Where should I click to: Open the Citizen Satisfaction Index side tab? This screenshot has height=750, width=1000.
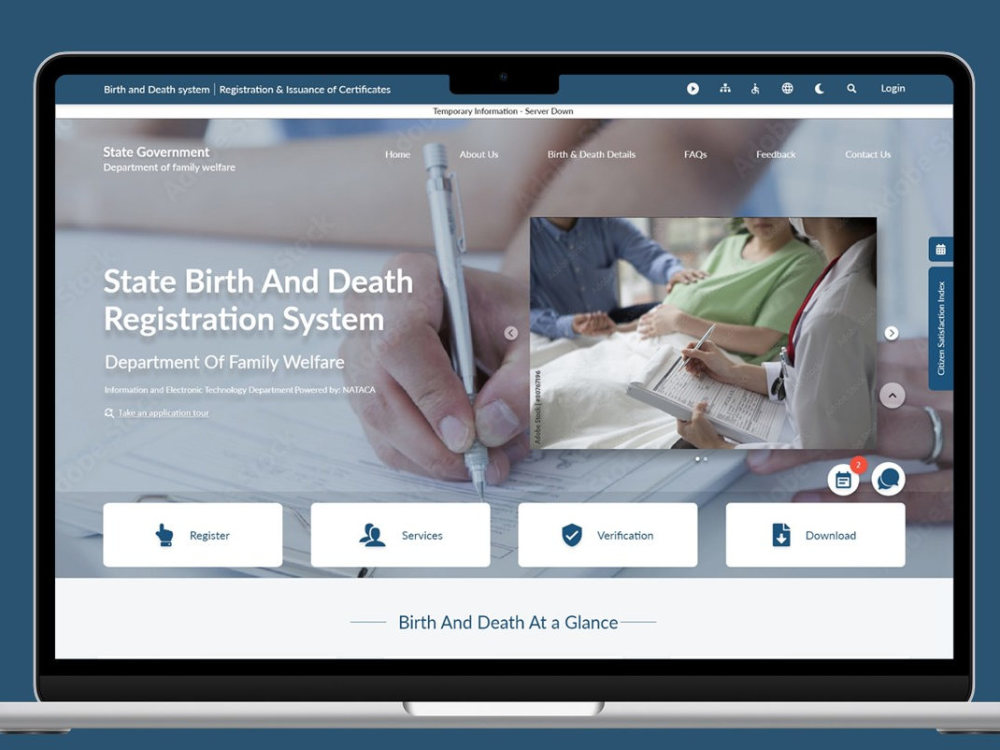coord(941,328)
